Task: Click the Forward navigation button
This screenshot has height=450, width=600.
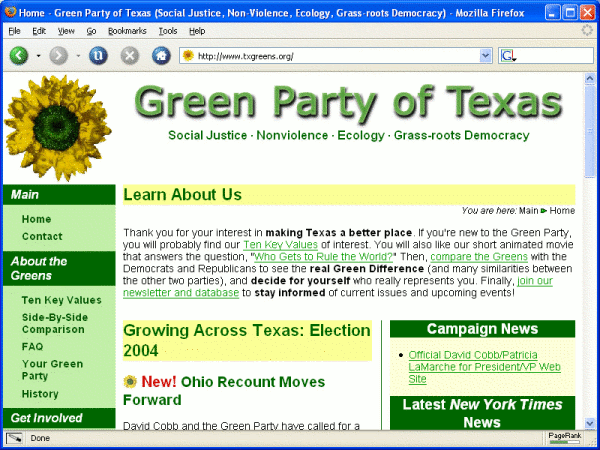Action: point(59,55)
